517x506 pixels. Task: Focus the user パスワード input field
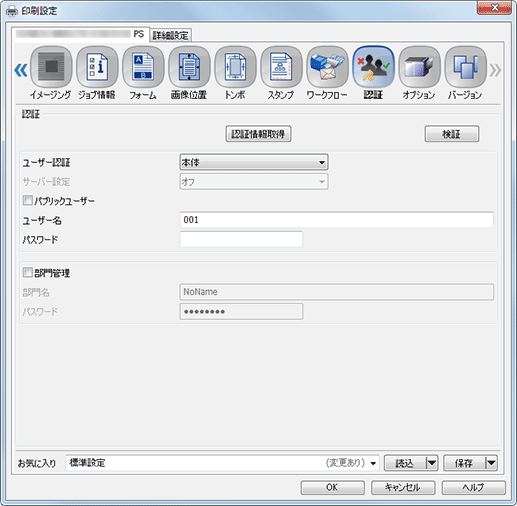pyautogui.click(x=241, y=239)
